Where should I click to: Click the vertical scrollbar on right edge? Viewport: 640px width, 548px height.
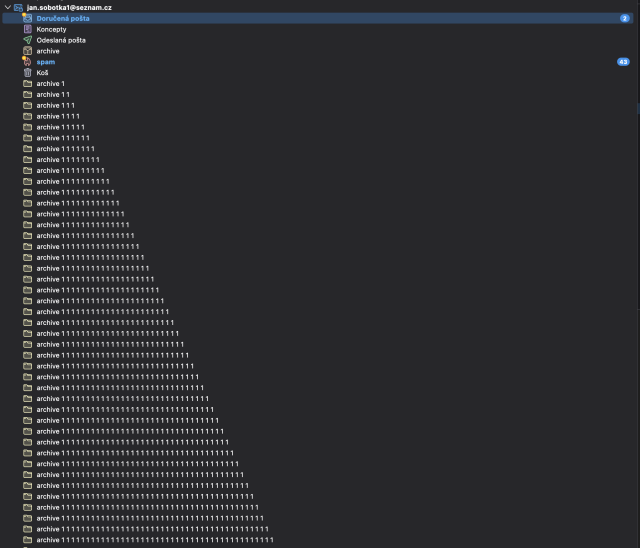pyautogui.click(x=637, y=105)
